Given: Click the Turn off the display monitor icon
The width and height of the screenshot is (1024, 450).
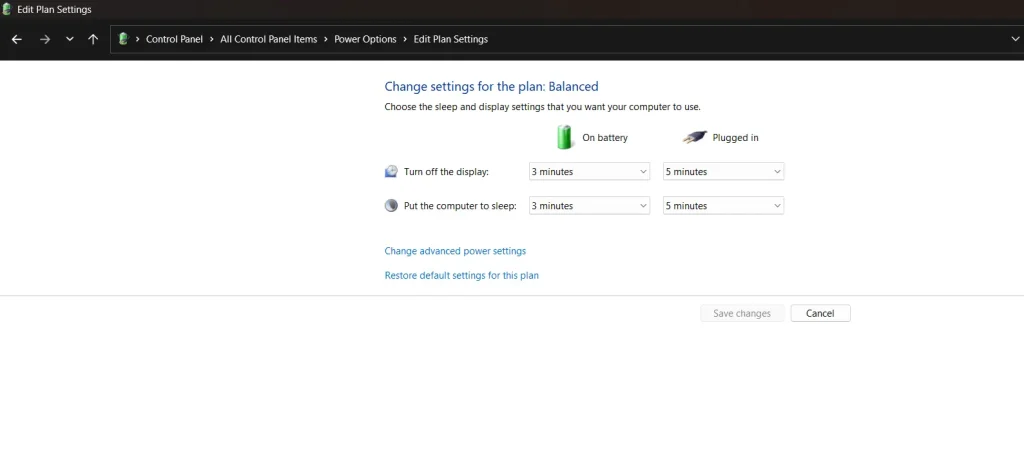Looking at the screenshot, I should click(391, 172).
